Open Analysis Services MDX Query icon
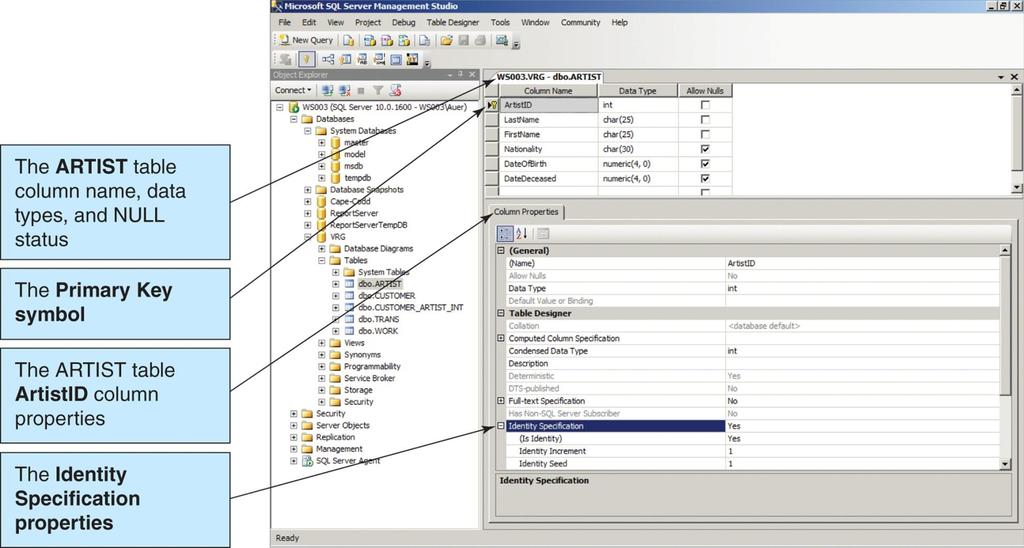Viewport: 1024px width, 548px height. click(370, 40)
